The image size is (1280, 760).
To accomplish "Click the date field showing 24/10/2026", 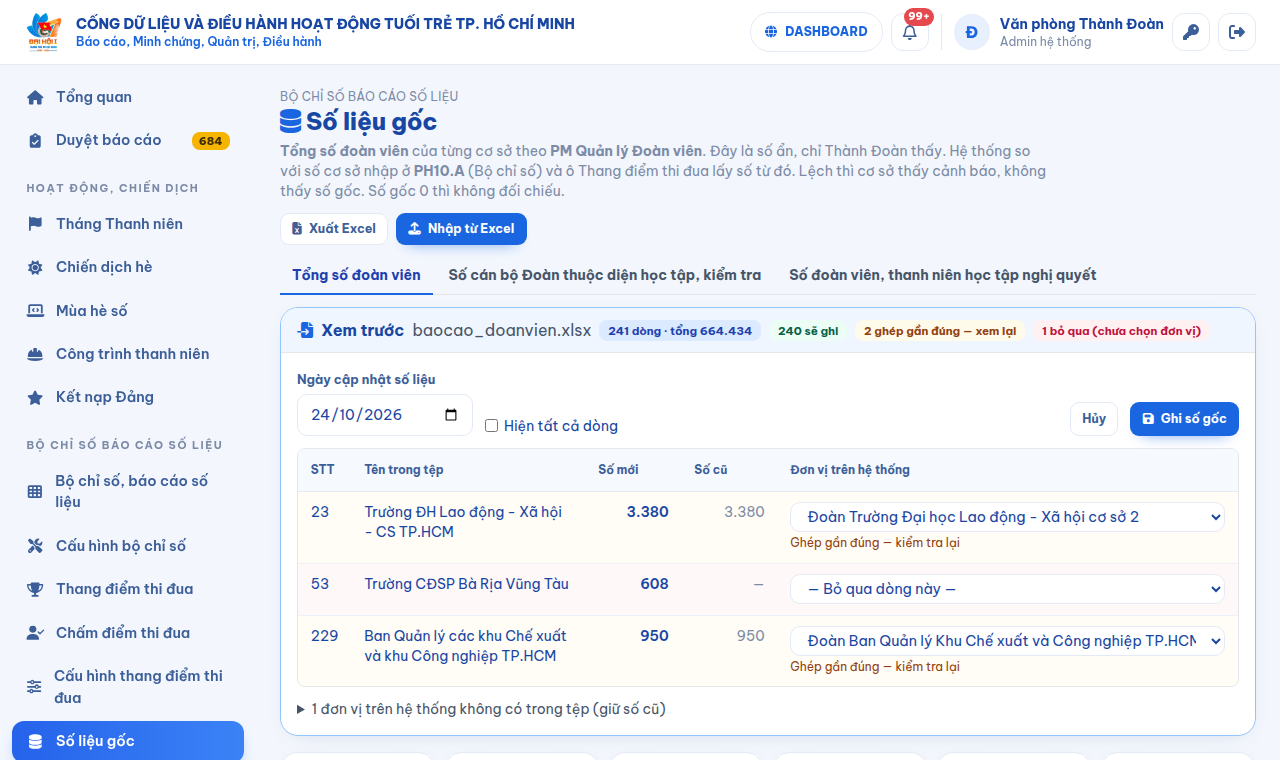I will pyautogui.click(x=385, y=415).
